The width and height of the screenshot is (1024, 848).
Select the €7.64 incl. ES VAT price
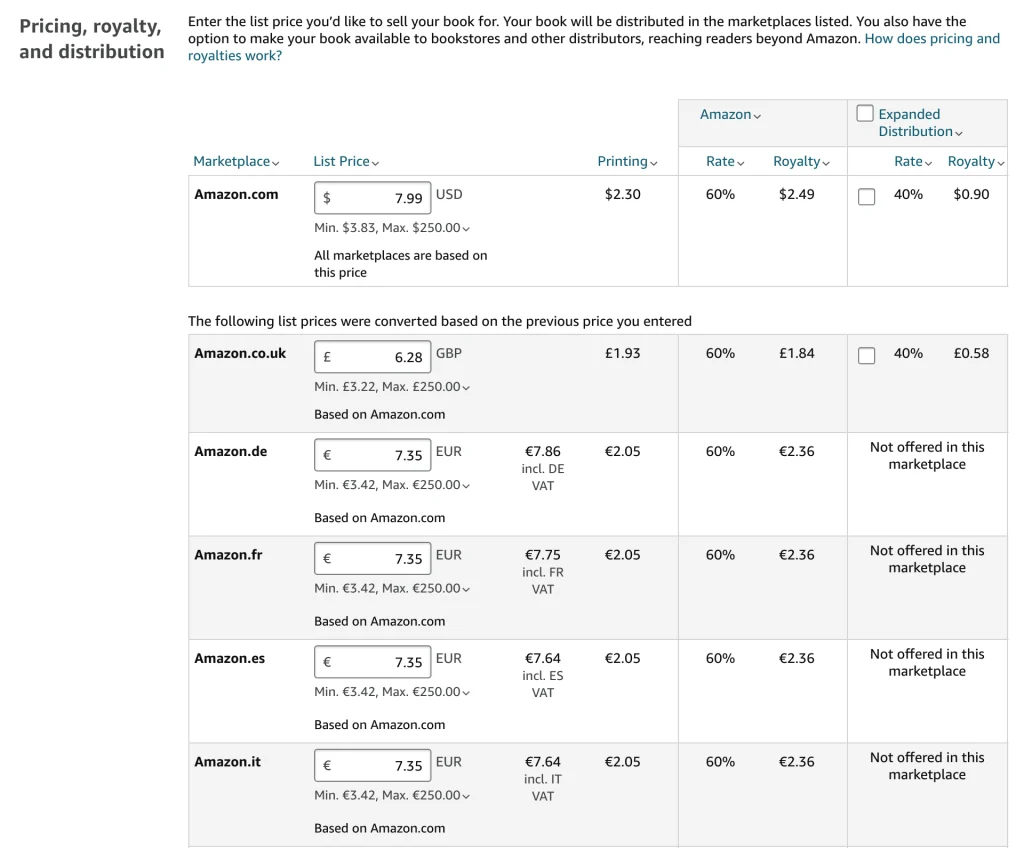pos(543,675)
